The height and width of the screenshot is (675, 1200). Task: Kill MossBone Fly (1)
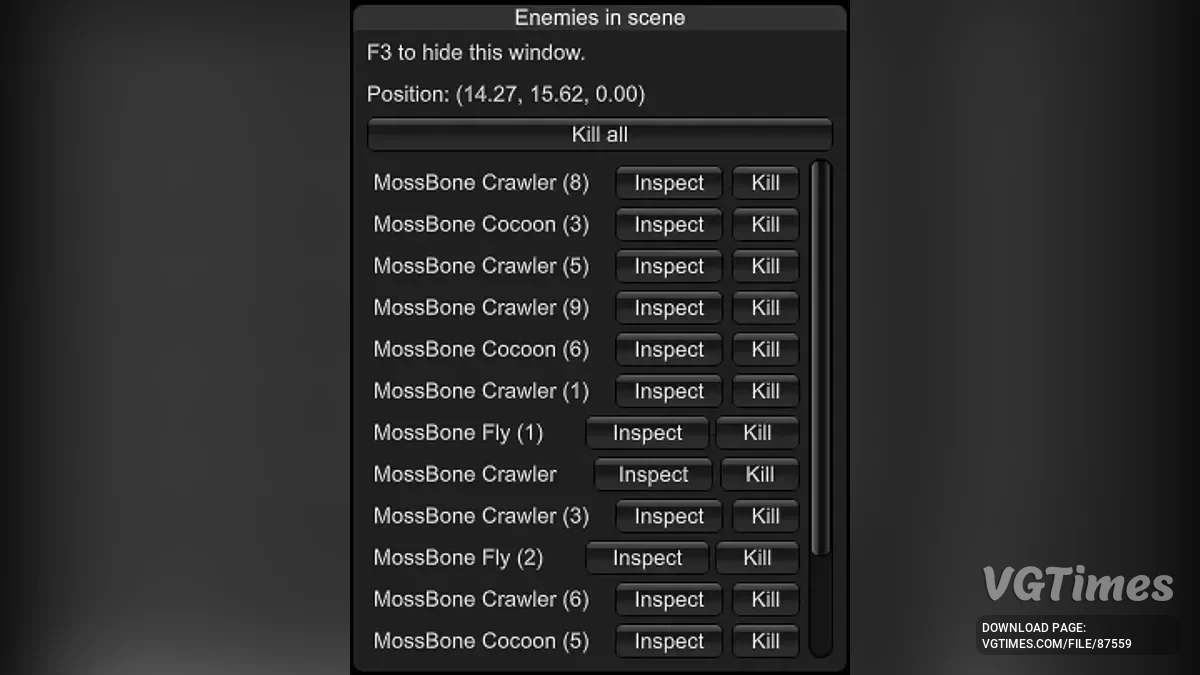pos(757,433)
